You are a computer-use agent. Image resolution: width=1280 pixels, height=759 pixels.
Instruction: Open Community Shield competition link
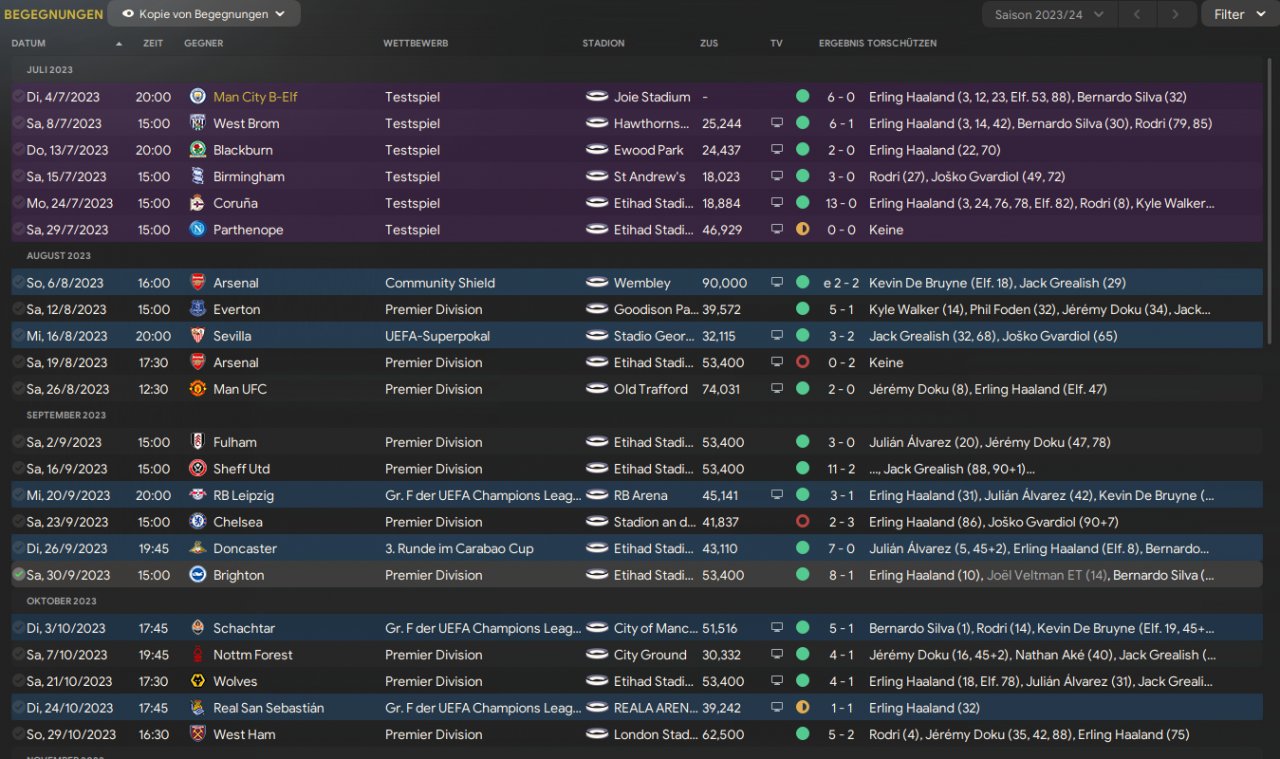click(440, 283)
